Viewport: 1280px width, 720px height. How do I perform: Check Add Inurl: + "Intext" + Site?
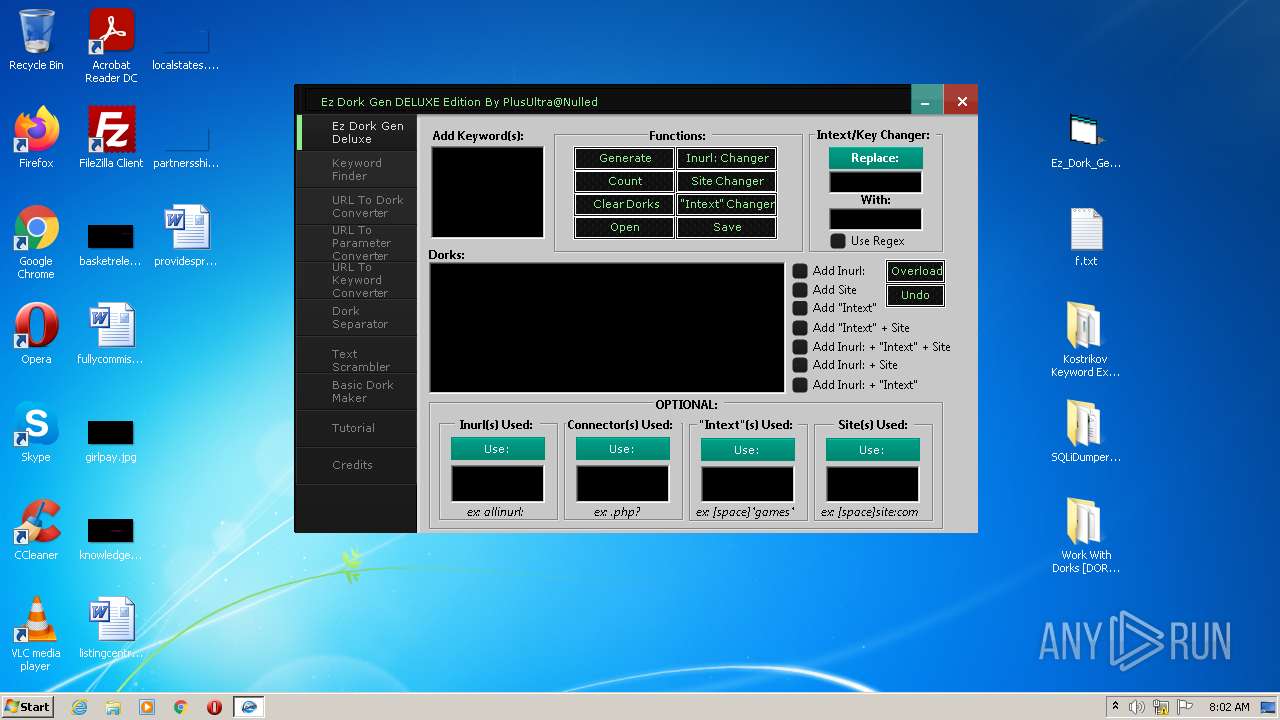coord(800,347)
